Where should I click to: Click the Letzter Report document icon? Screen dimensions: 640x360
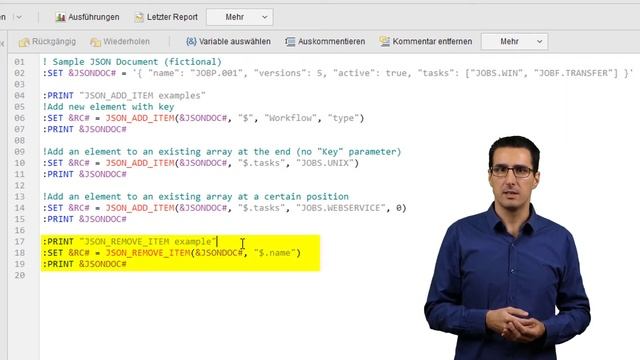[140, 17]
